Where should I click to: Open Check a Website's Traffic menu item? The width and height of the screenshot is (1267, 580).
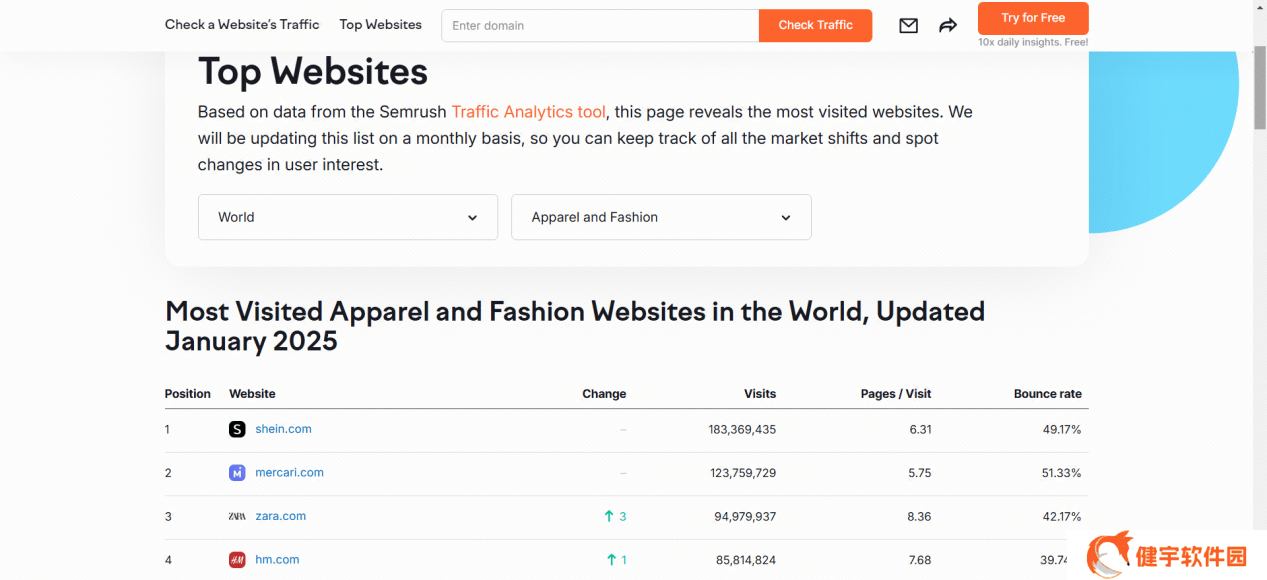click(242, 24)
